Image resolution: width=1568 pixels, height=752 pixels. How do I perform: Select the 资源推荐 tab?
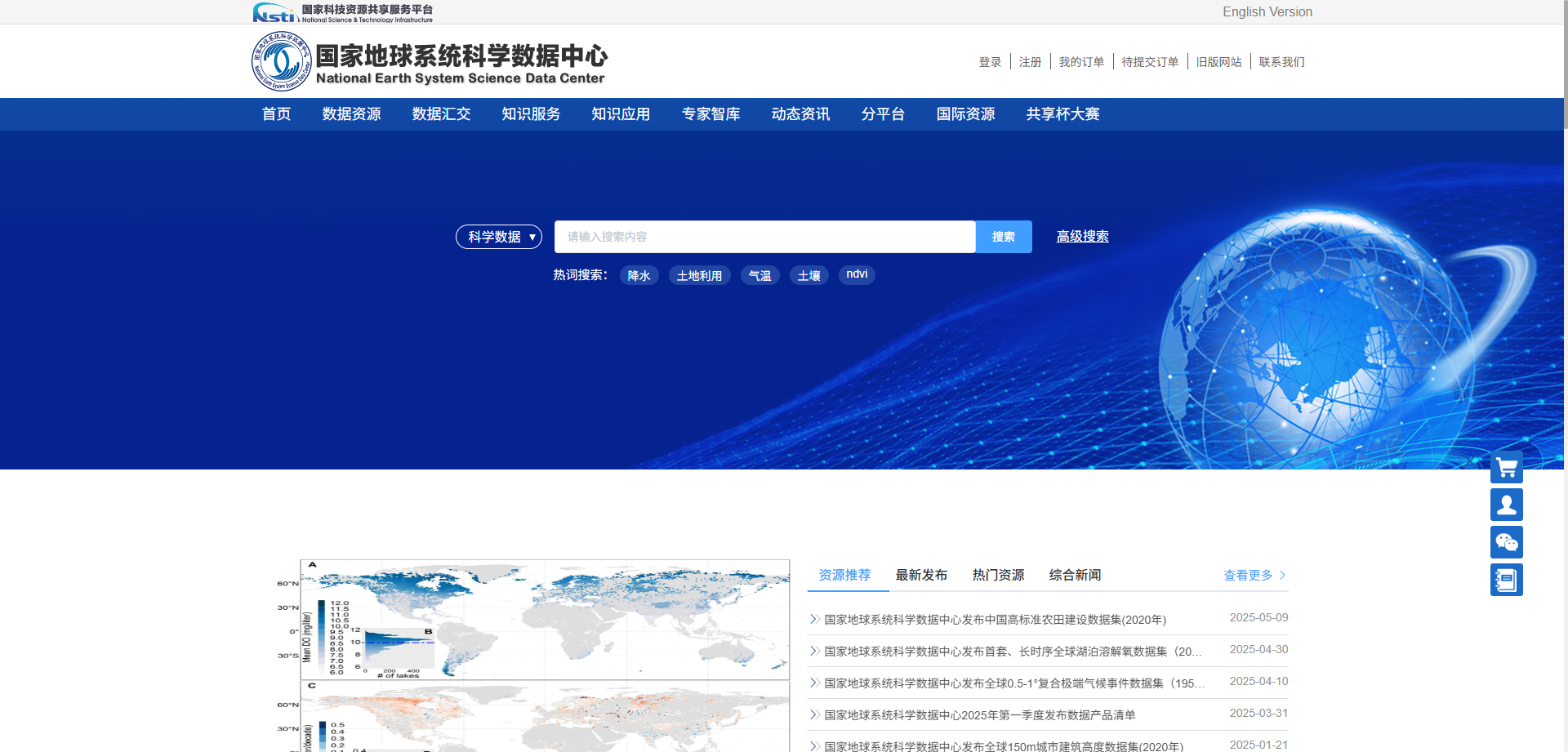click(x=845, y=575)
